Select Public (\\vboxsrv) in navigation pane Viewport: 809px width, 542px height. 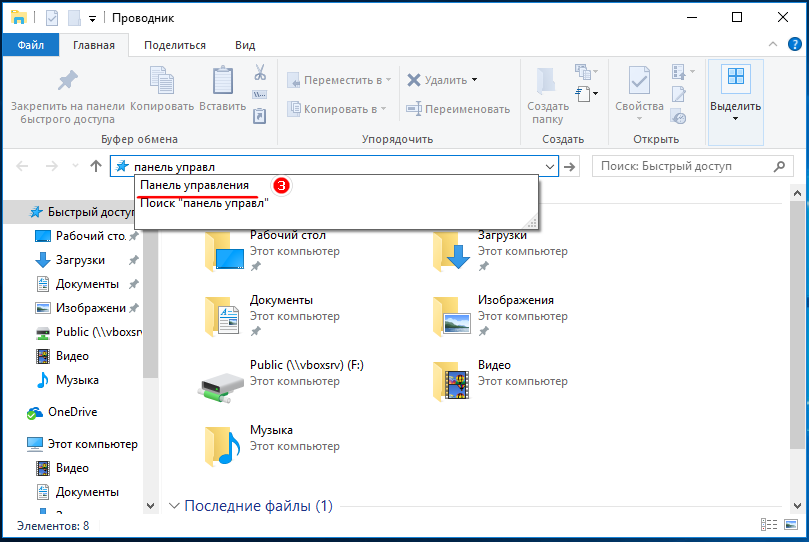(89, 332)
